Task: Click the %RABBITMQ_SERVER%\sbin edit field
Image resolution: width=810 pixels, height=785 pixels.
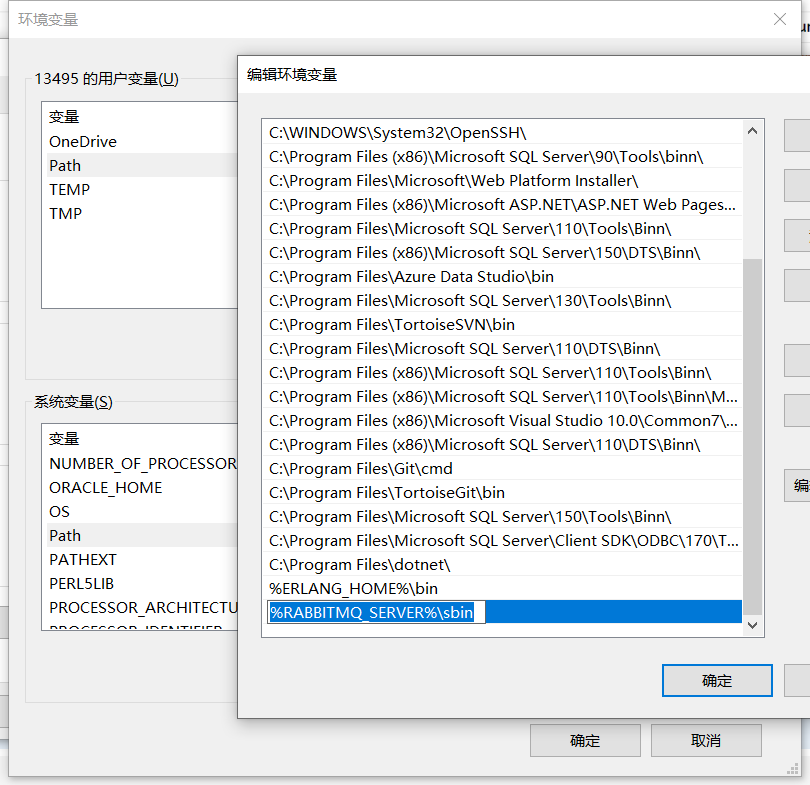Action: [376, 613]
